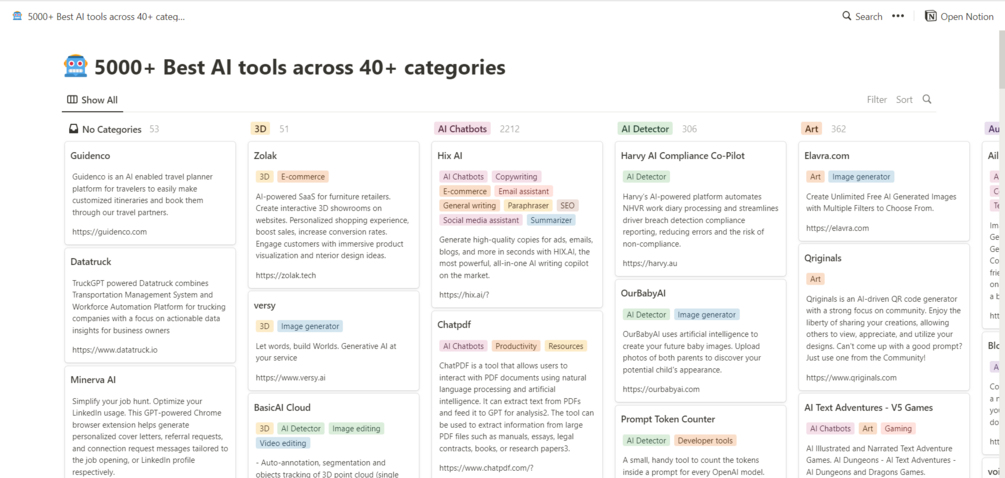Click Developer tools tag on Prompt Token Counter
Screen dimensions: 1005x478
point(705,441)
